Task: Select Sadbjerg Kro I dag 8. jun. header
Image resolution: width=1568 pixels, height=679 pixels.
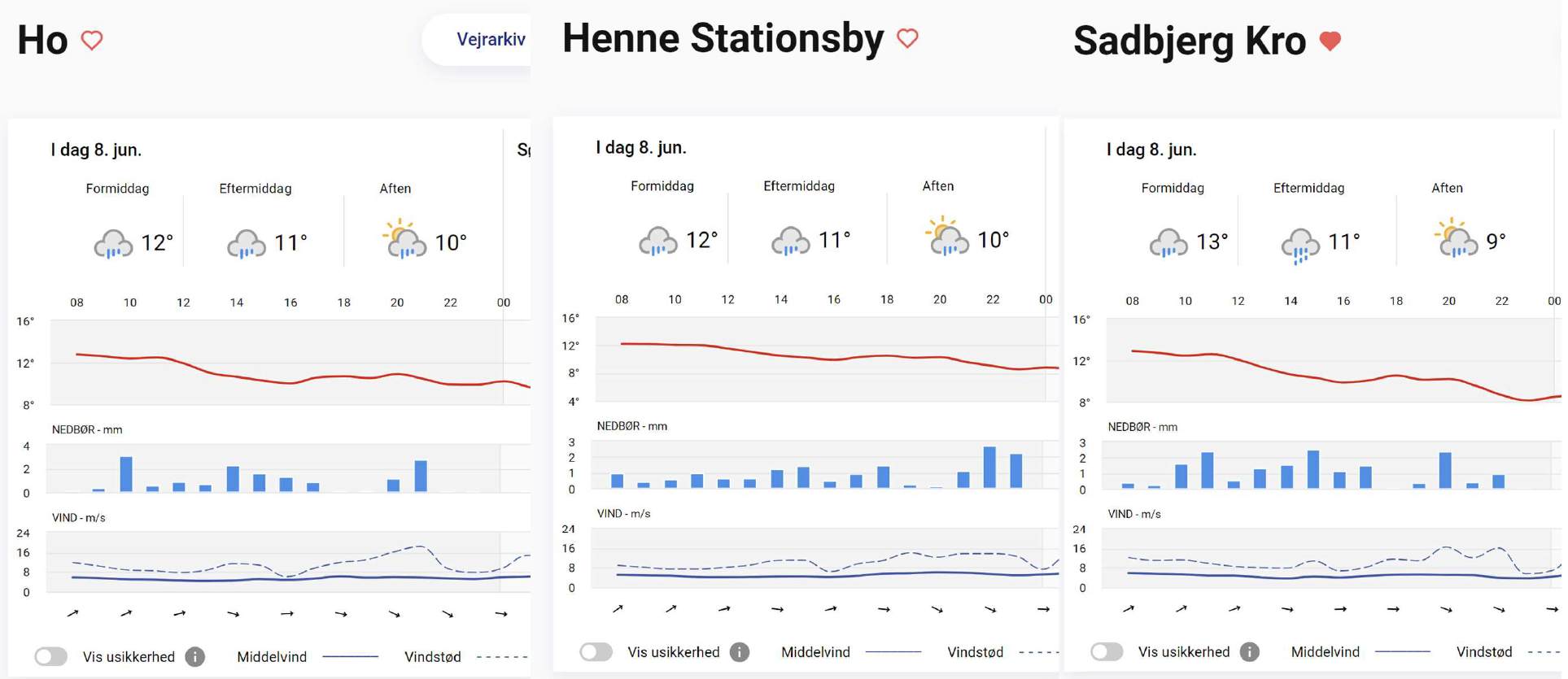Action: pyautogui.click(x=1151, y=150)
